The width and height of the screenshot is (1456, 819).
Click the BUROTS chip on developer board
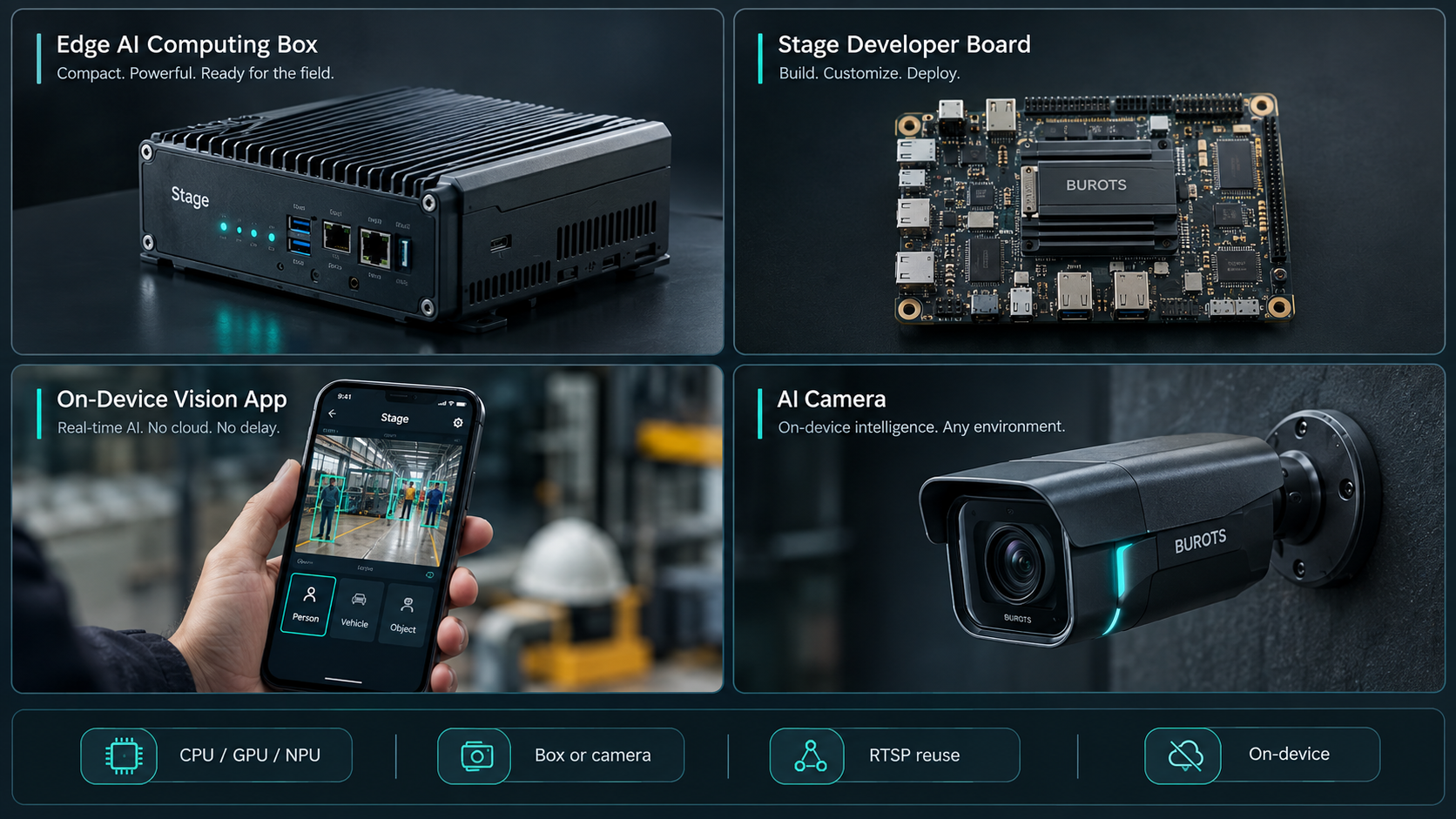point(1096,185)
